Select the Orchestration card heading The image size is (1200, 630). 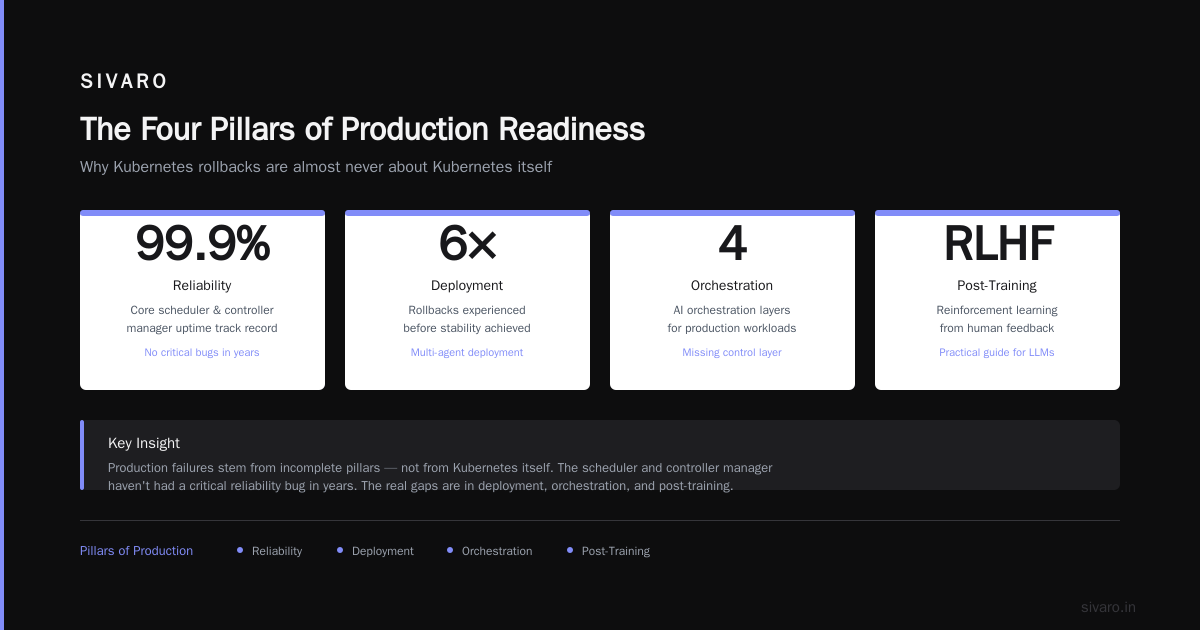tap(732, 285)
